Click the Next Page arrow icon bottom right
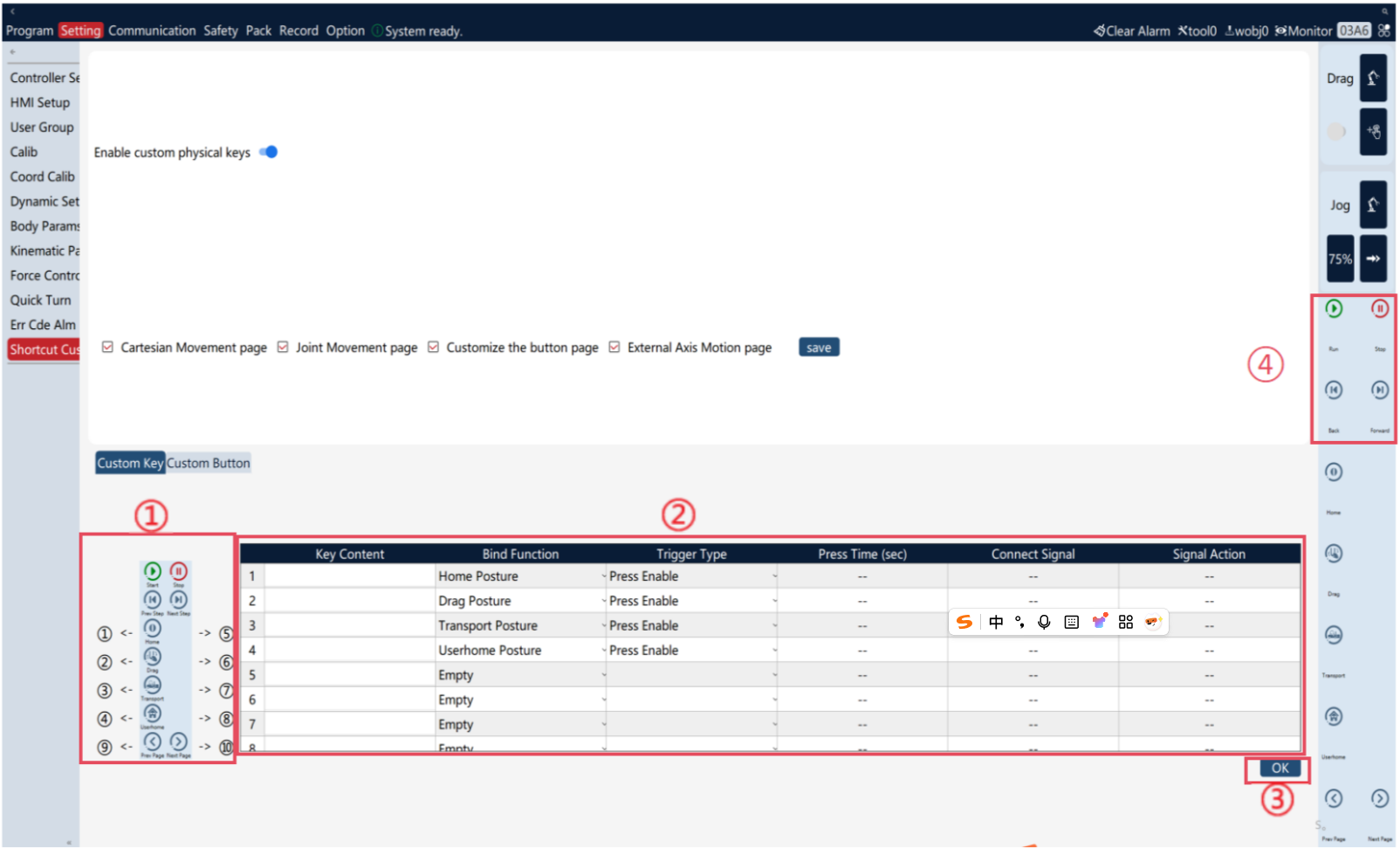The width and height of the screenshot is (1400, 848). [x=1380, y=798]
